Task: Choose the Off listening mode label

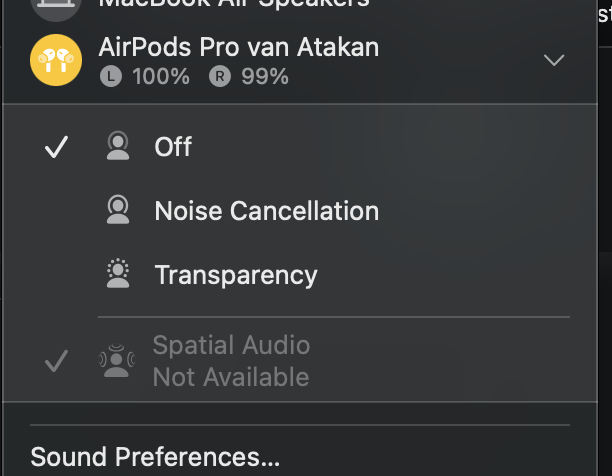Action: click(x=173, y=148)
